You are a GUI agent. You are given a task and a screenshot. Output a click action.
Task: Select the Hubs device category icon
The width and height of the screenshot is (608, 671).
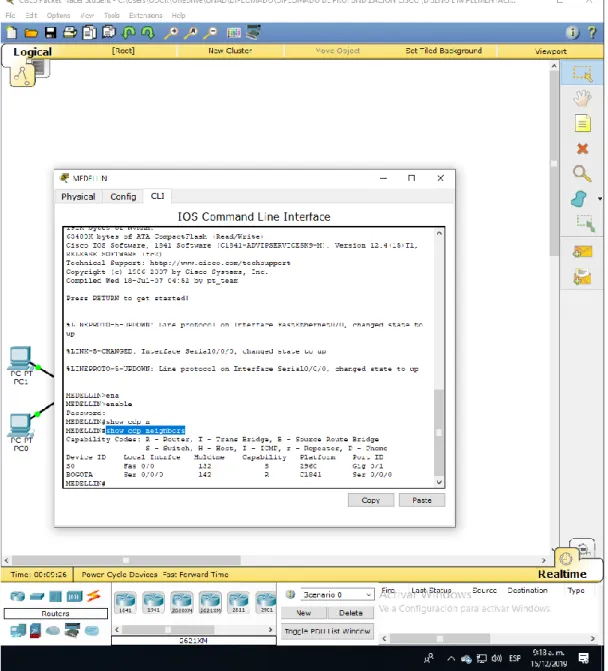[x=55, y=596]
